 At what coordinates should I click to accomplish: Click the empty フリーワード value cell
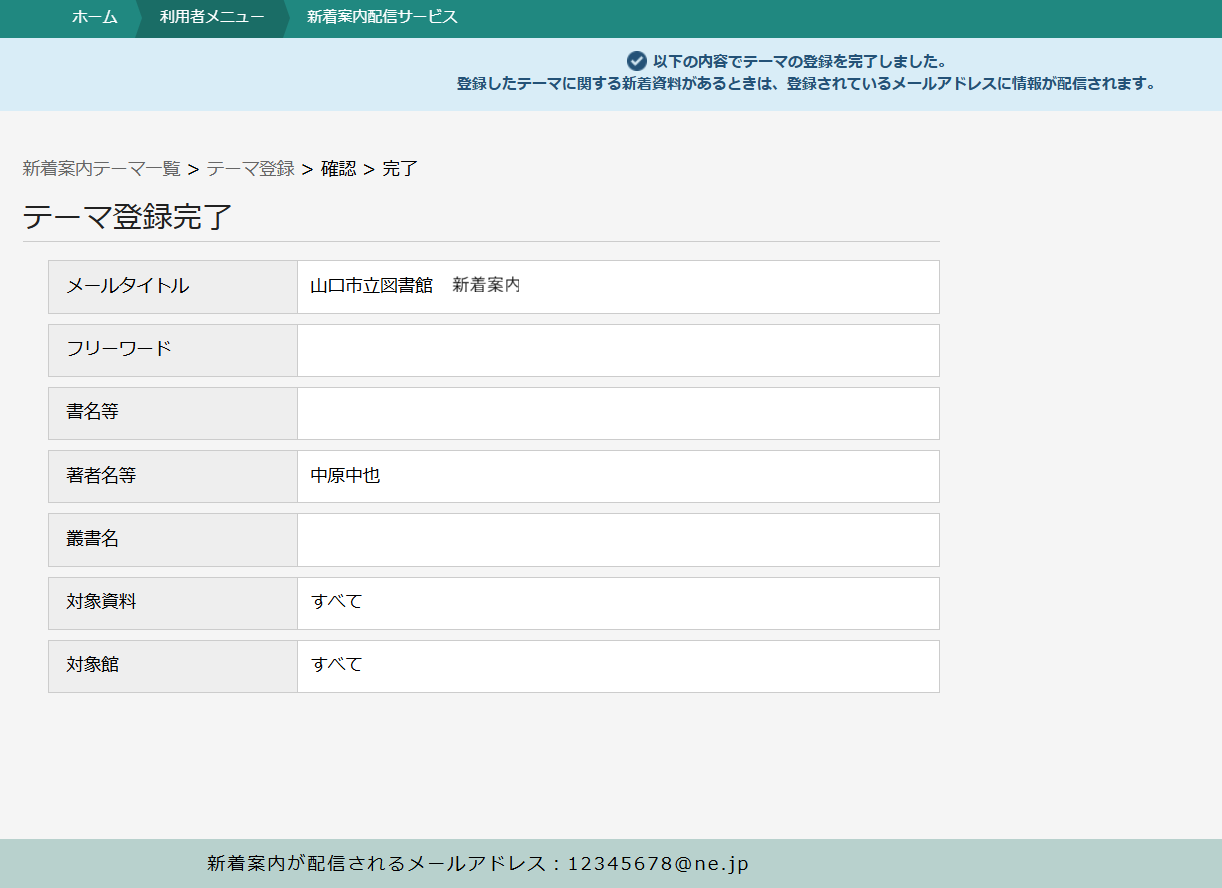point(617,350)
